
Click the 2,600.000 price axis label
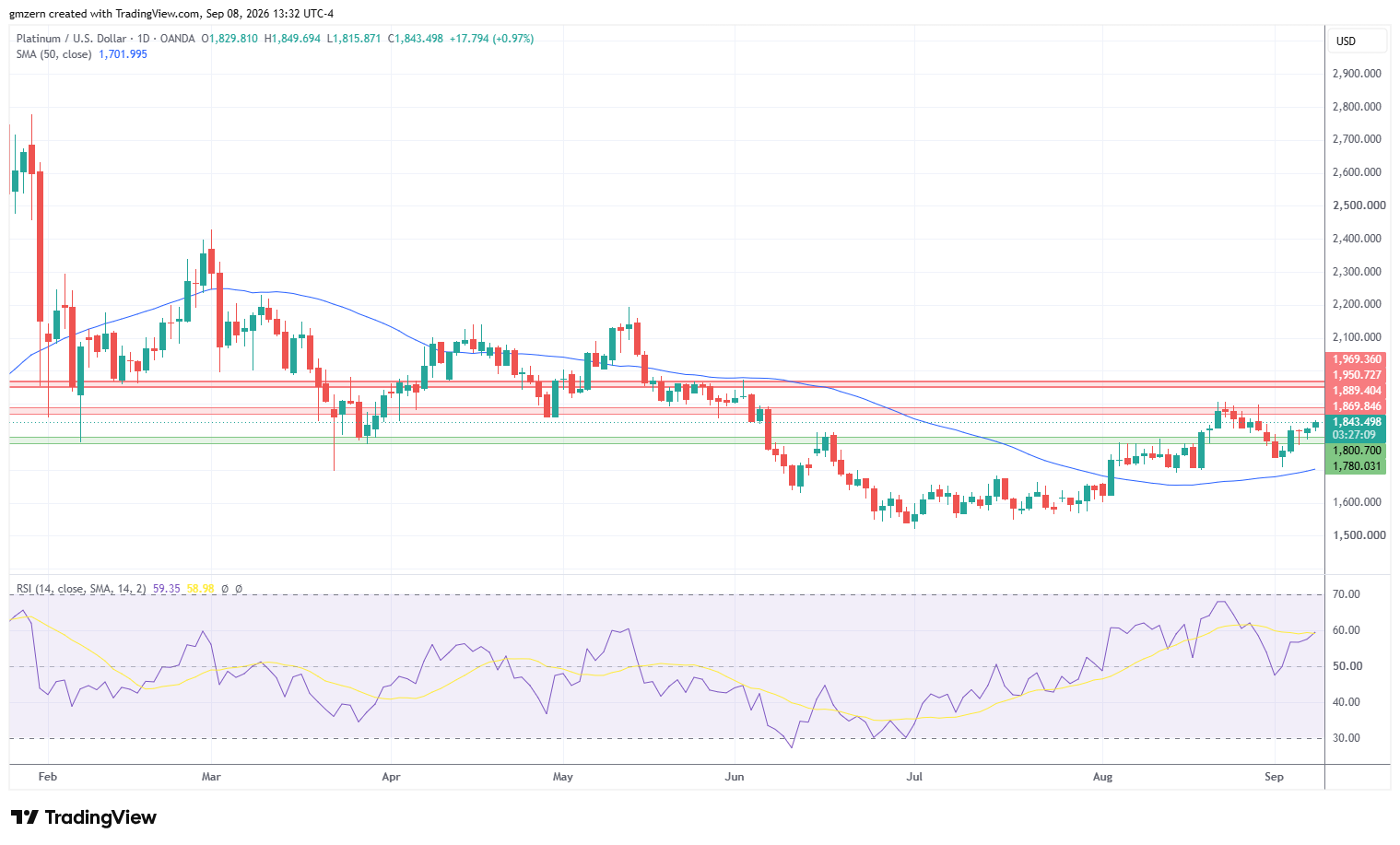[x=1357, y=172]
